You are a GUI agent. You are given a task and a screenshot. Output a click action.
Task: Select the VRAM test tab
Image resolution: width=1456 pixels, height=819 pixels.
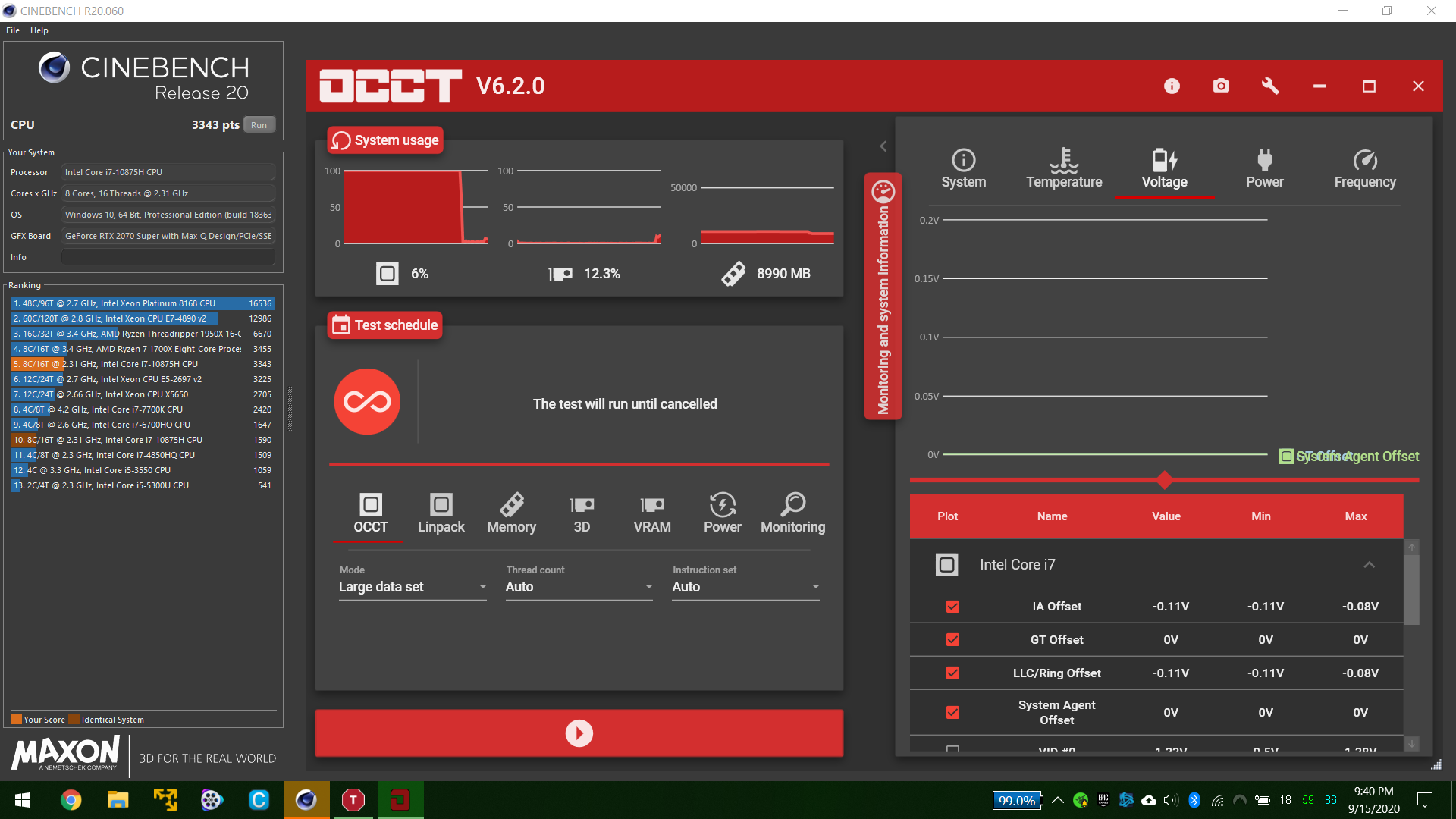pos(652,513)
